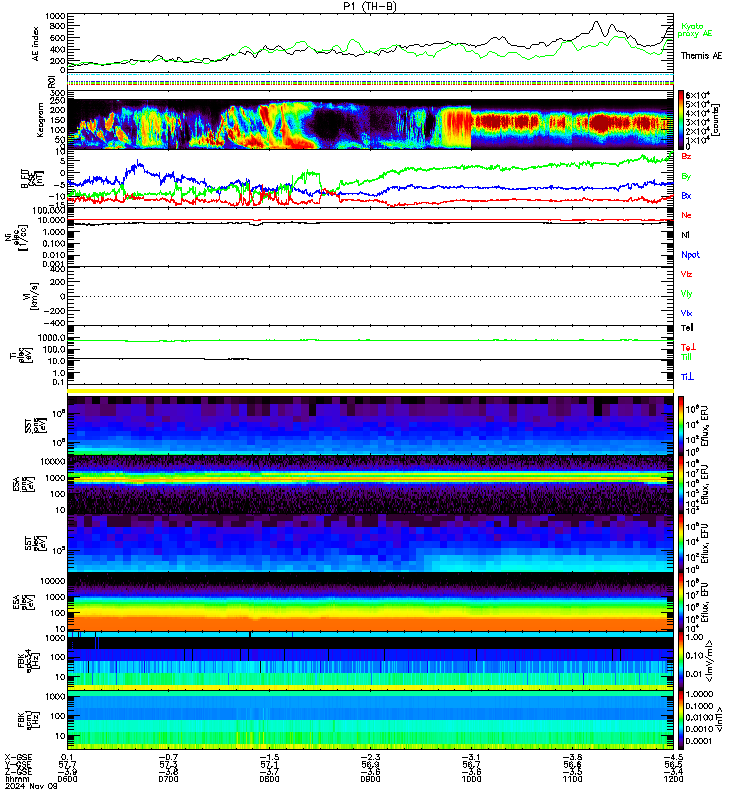Screen dimensions: 750x800
Task: Click the ROI dotted indicator strip
Action: click(x=370, y=82)
